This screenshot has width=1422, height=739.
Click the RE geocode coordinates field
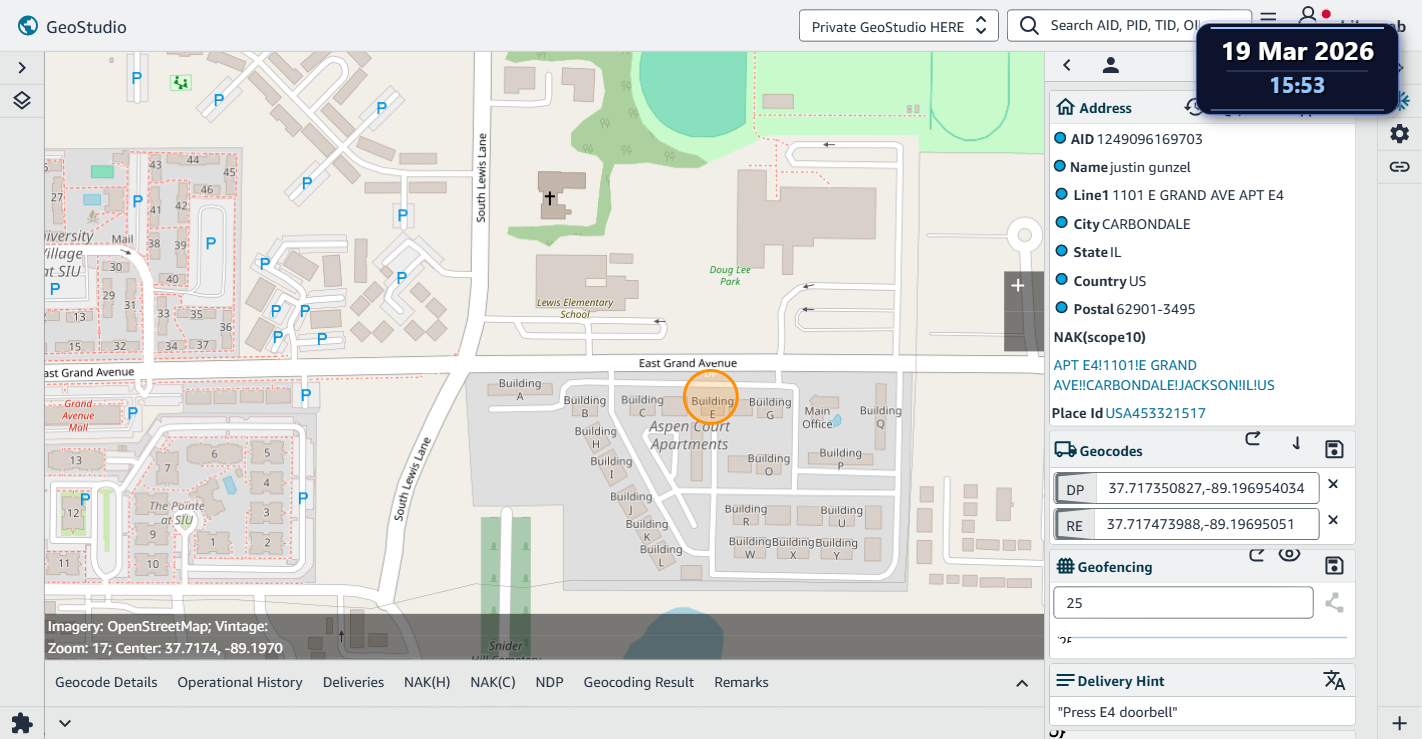(x=1207, y=524)
